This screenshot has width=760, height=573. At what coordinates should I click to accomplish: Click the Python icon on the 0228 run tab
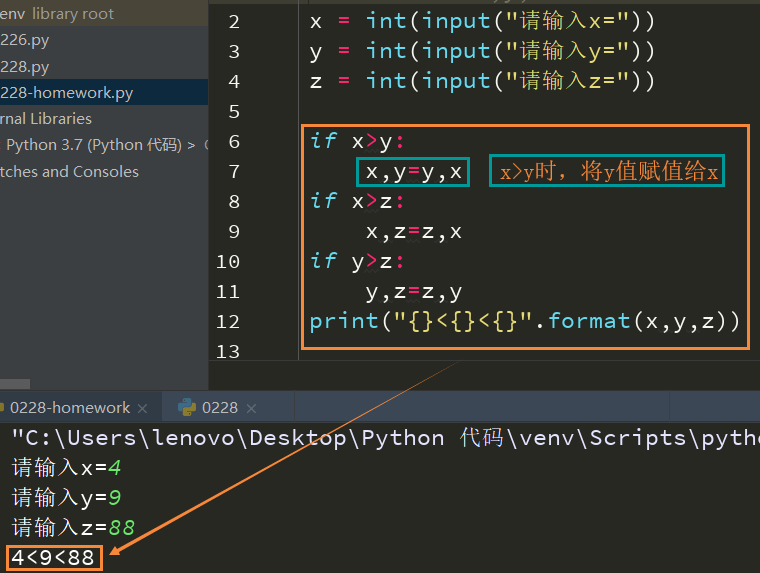coord(186,407)
